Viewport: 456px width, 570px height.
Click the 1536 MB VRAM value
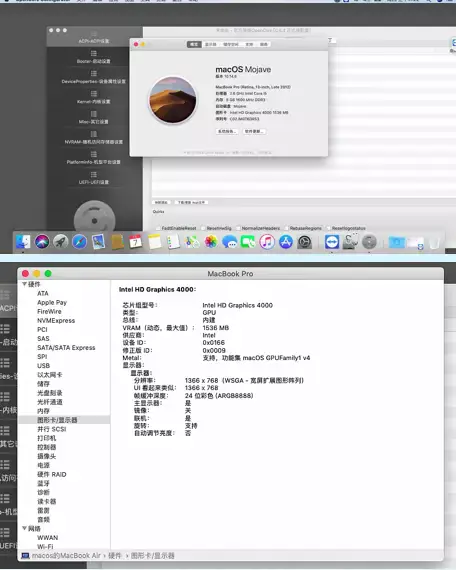click(216, 328)
